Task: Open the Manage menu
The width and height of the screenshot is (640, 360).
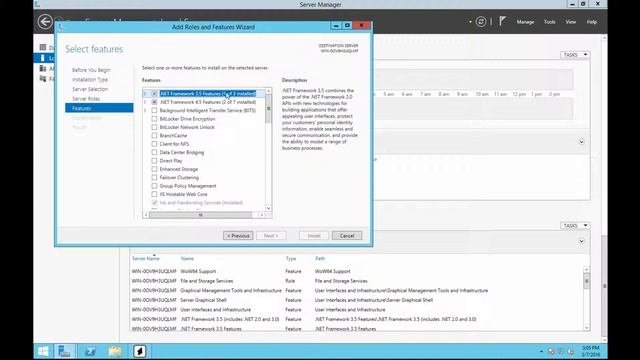Action: pyautogui.click(x=525, y=22)
